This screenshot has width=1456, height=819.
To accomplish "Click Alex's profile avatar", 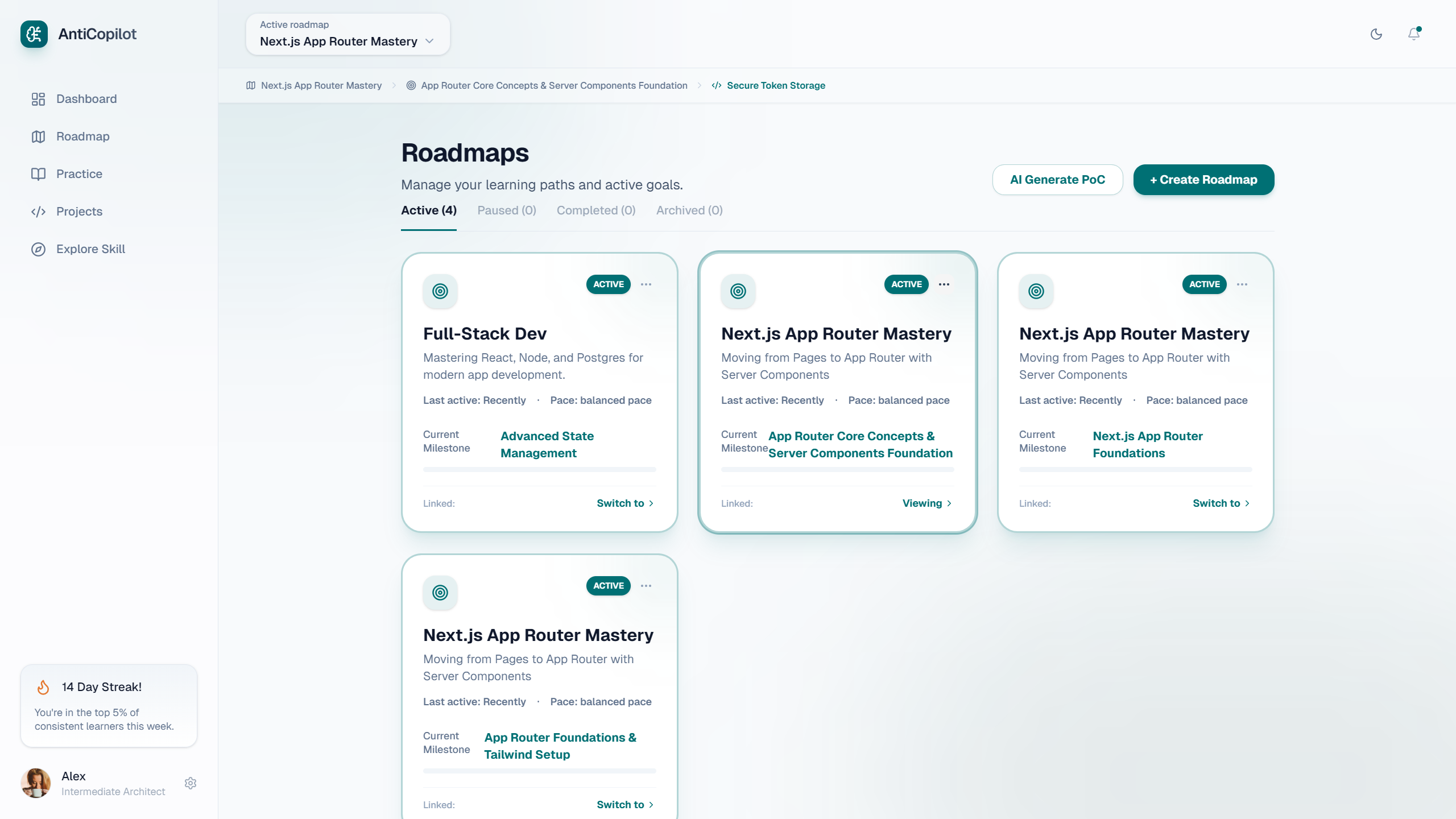I will coord(36,783).
